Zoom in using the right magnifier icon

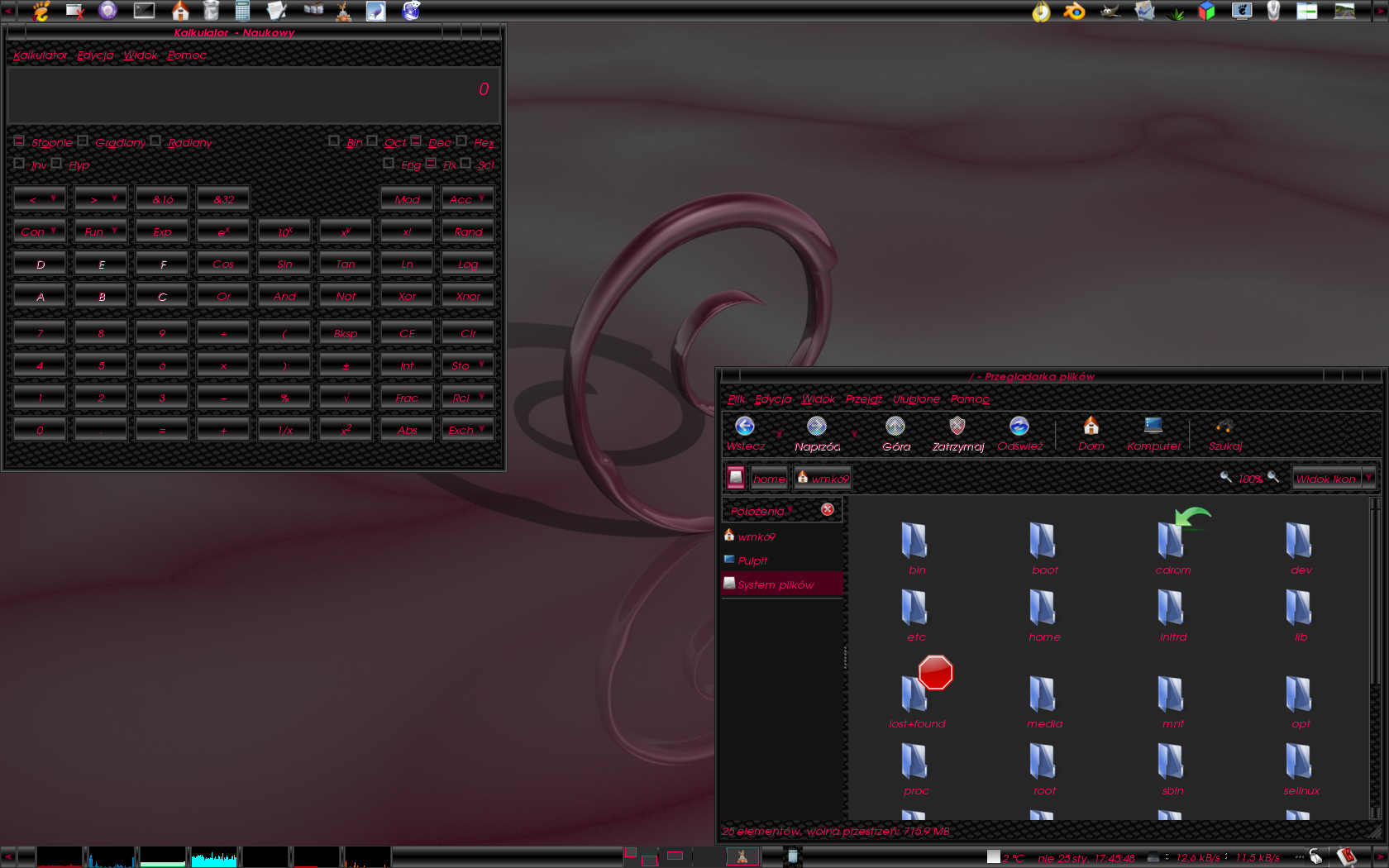1273,477
